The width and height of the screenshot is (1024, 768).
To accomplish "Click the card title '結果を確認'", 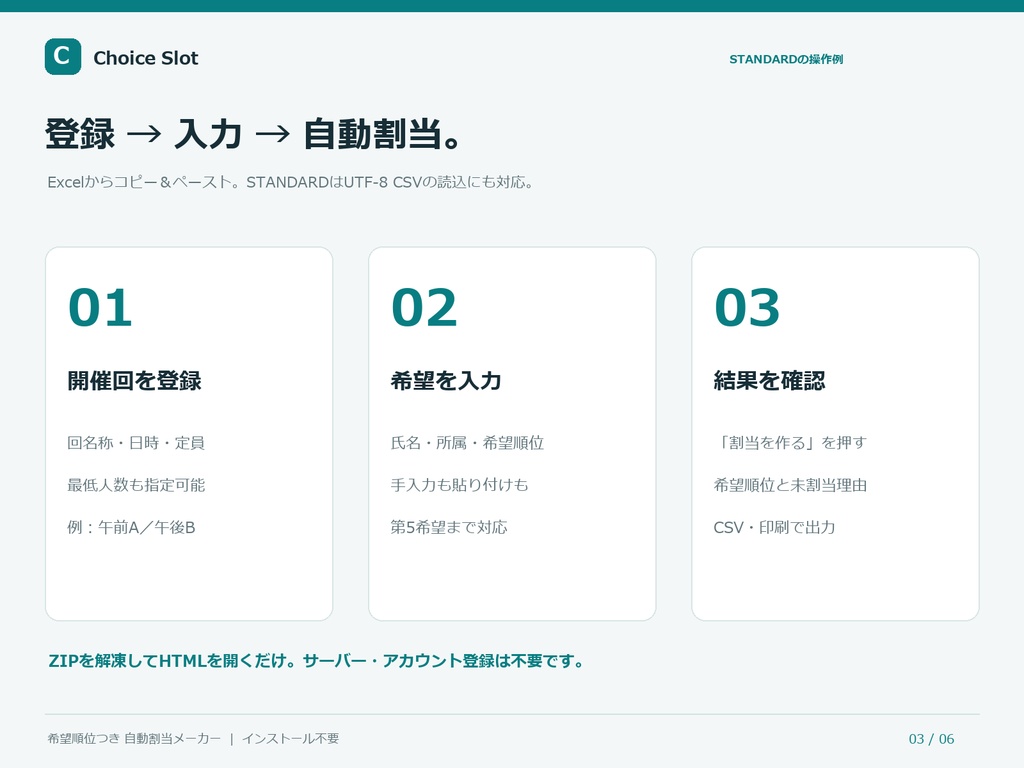I will coord(769,381).
